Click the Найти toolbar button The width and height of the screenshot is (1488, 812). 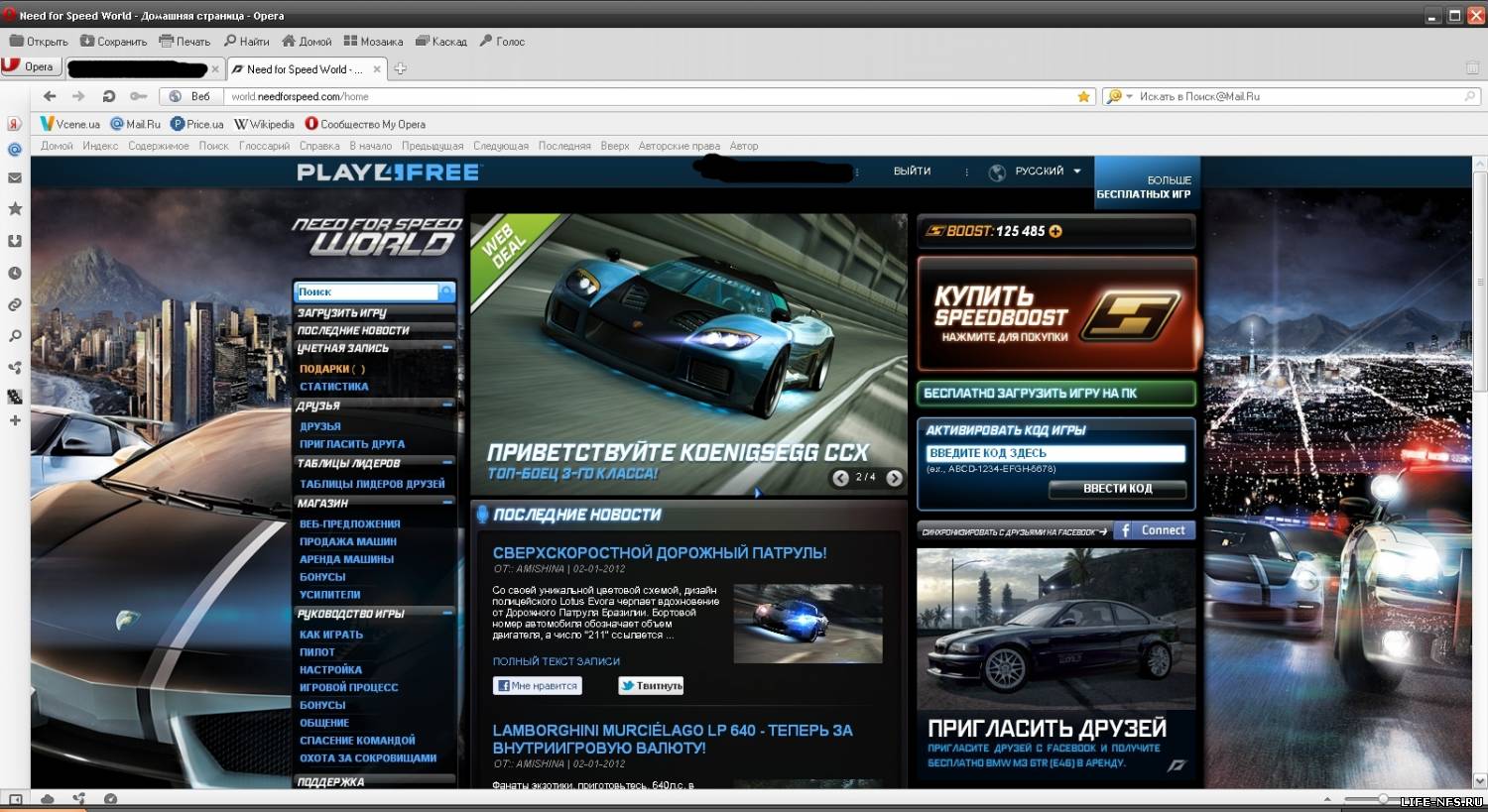[x=246, y=42]
